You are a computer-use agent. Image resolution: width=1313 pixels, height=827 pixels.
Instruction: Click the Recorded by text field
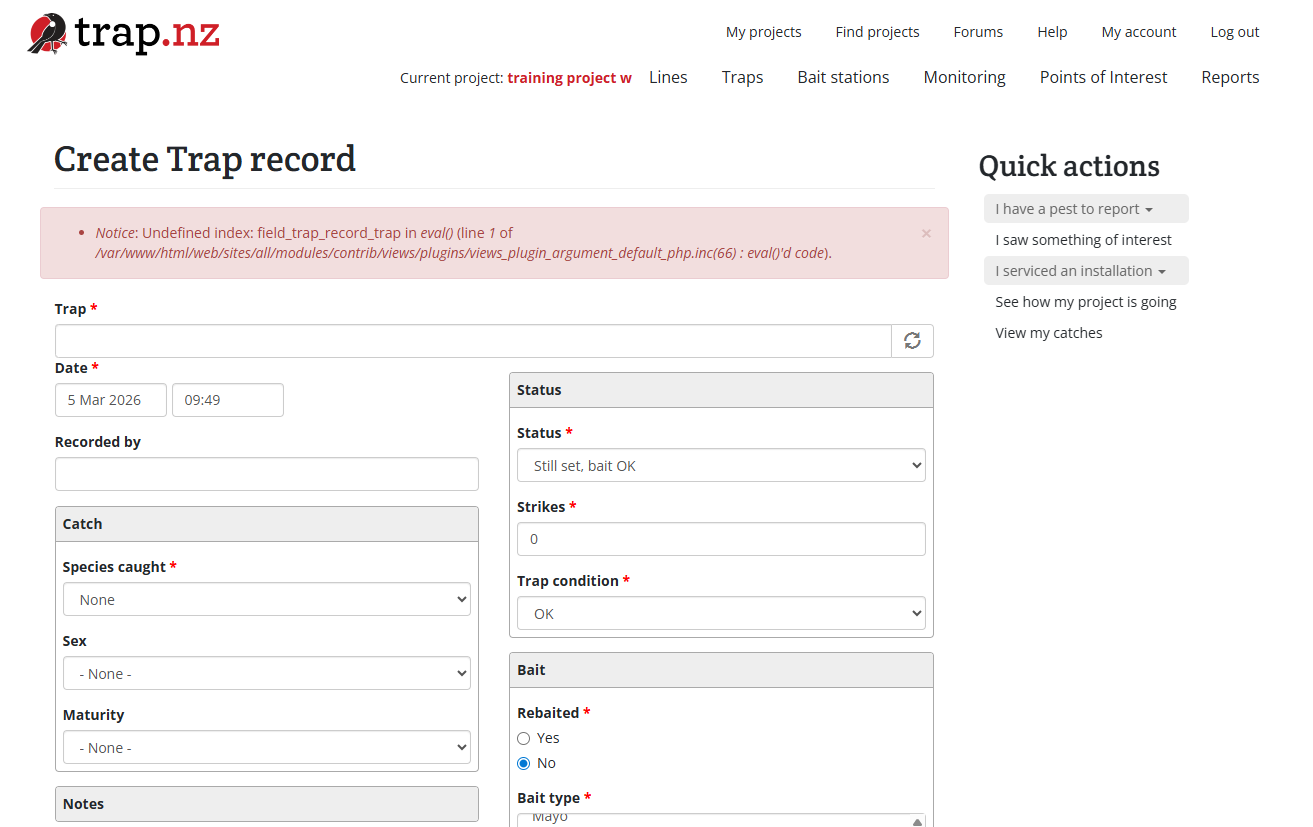(266, 474)
